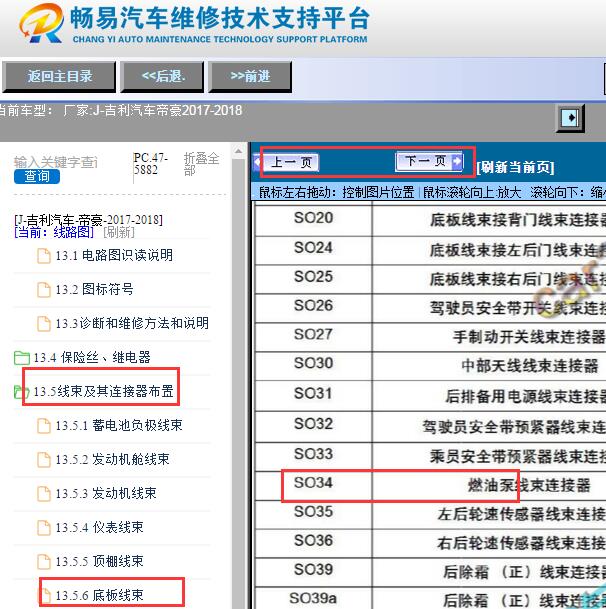Open 13.5.1 蓄电池负极线束
This screenshot has height=609, width=606.
pos(119,425)
